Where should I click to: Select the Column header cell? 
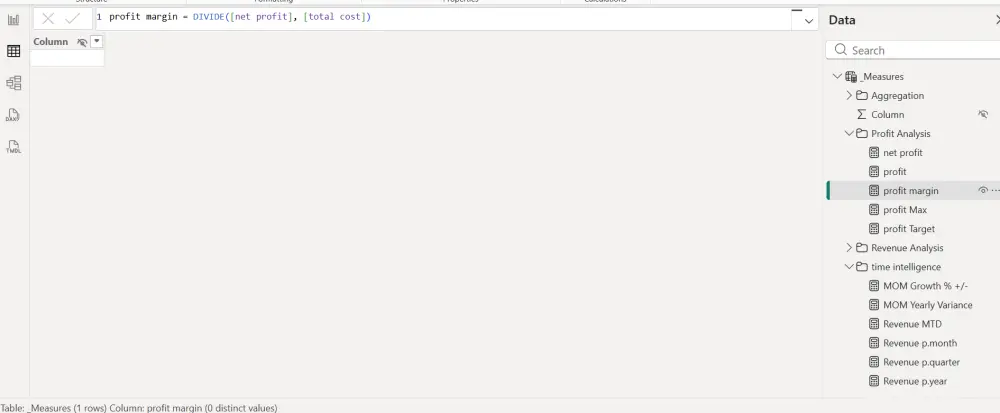67,41
